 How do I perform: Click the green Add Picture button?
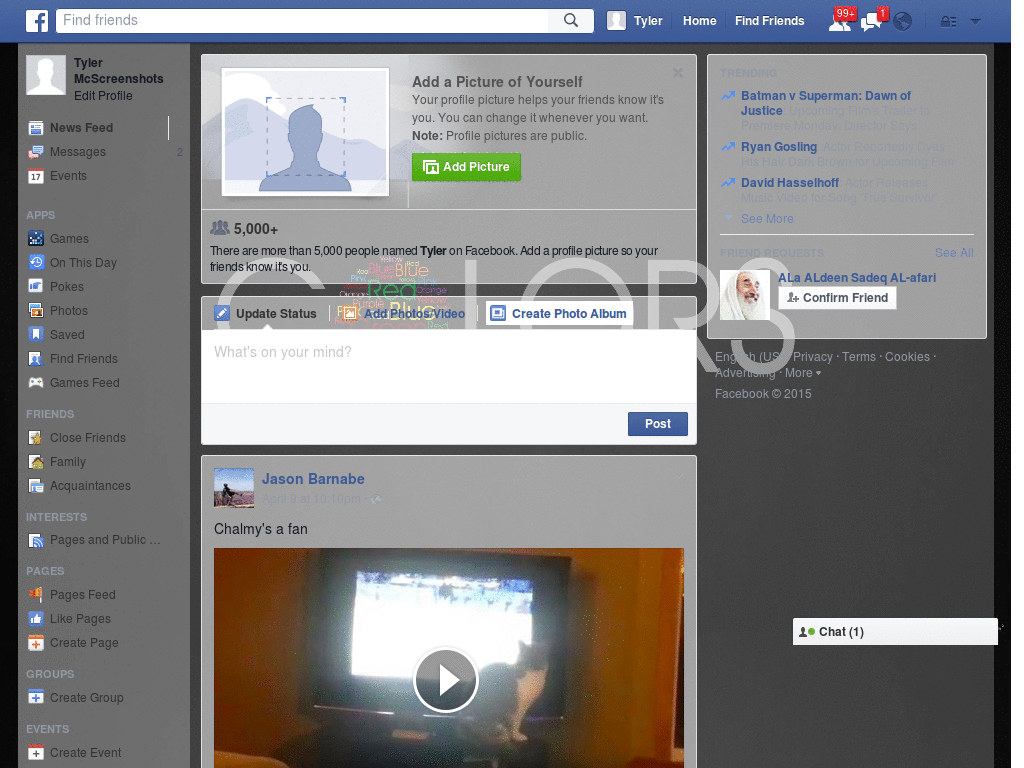coord(466,167)
